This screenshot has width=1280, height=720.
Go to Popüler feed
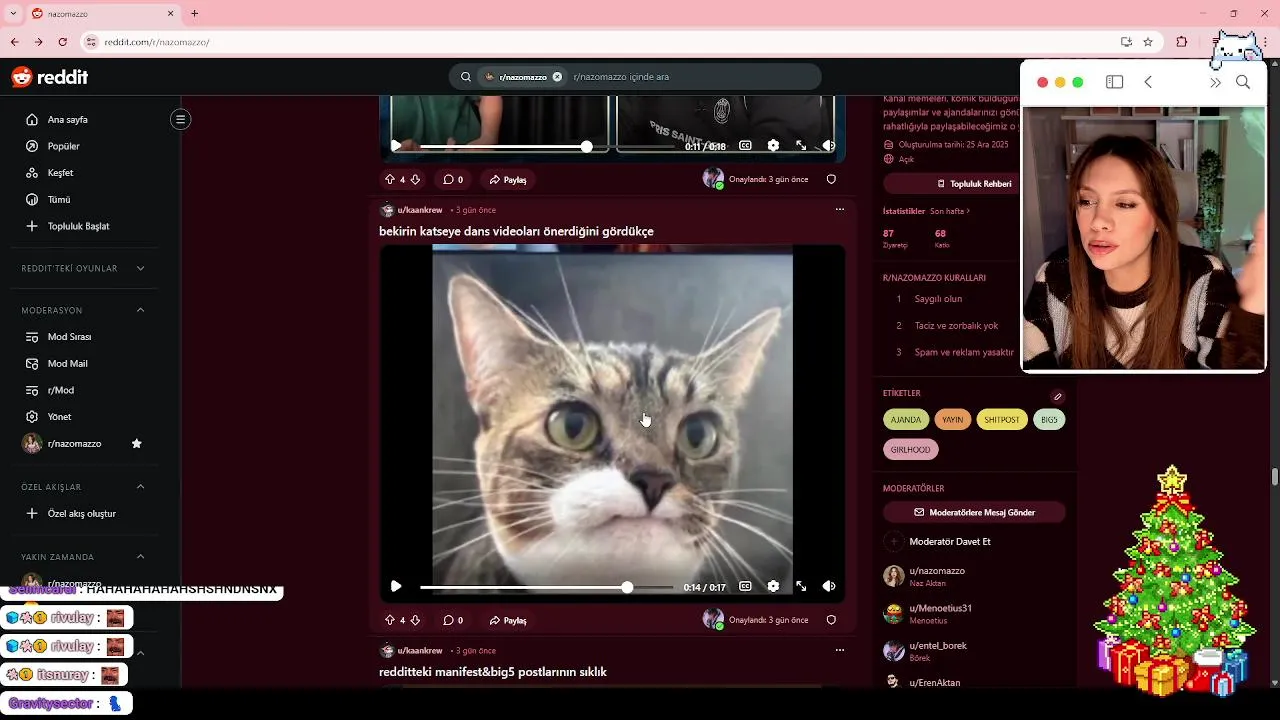[x=63, y=146]
